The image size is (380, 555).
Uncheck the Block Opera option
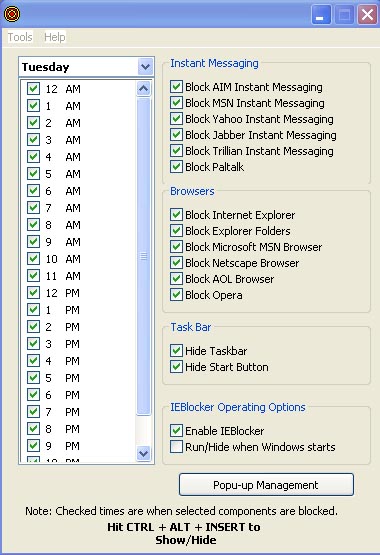coord(176,294)
